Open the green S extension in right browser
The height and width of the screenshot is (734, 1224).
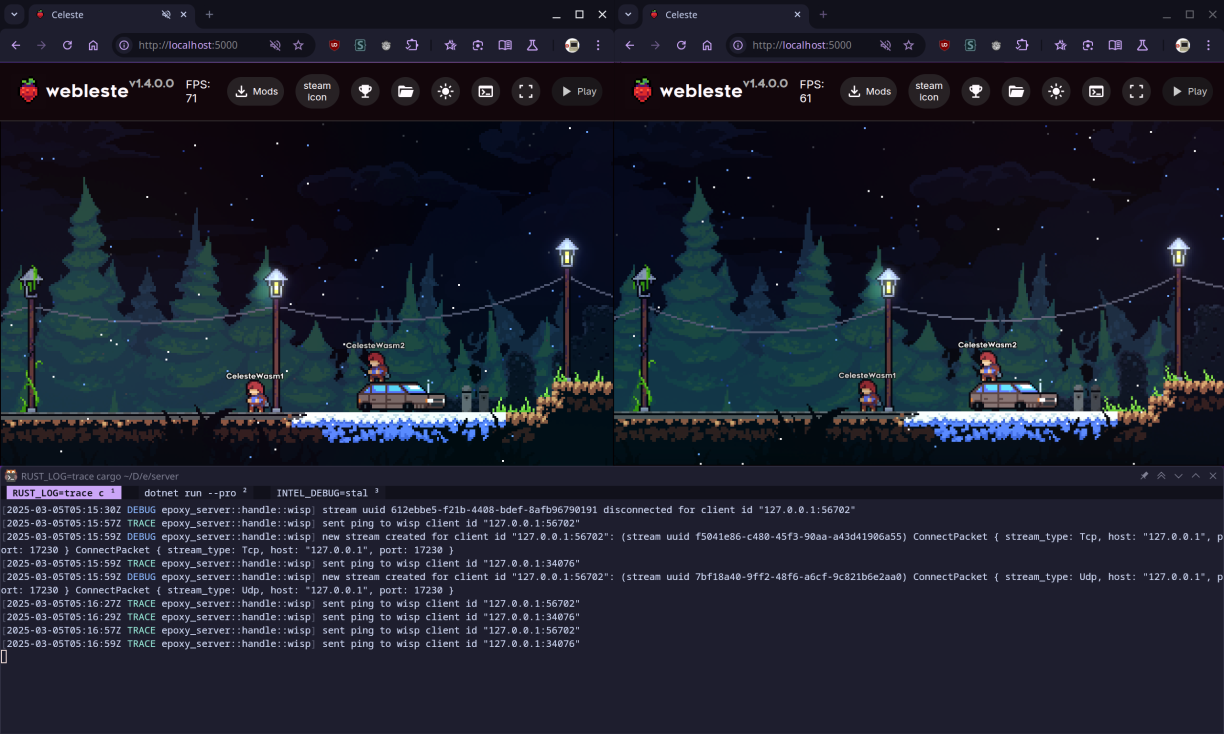[x=970, y=45]
